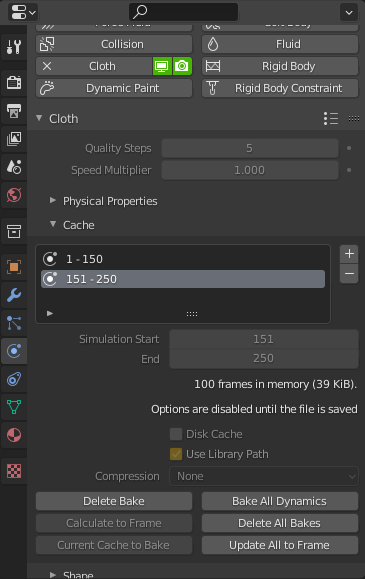Collapse the Cache subpanel
This screenshot has width=365, height=579.
(x=53, y=224)
